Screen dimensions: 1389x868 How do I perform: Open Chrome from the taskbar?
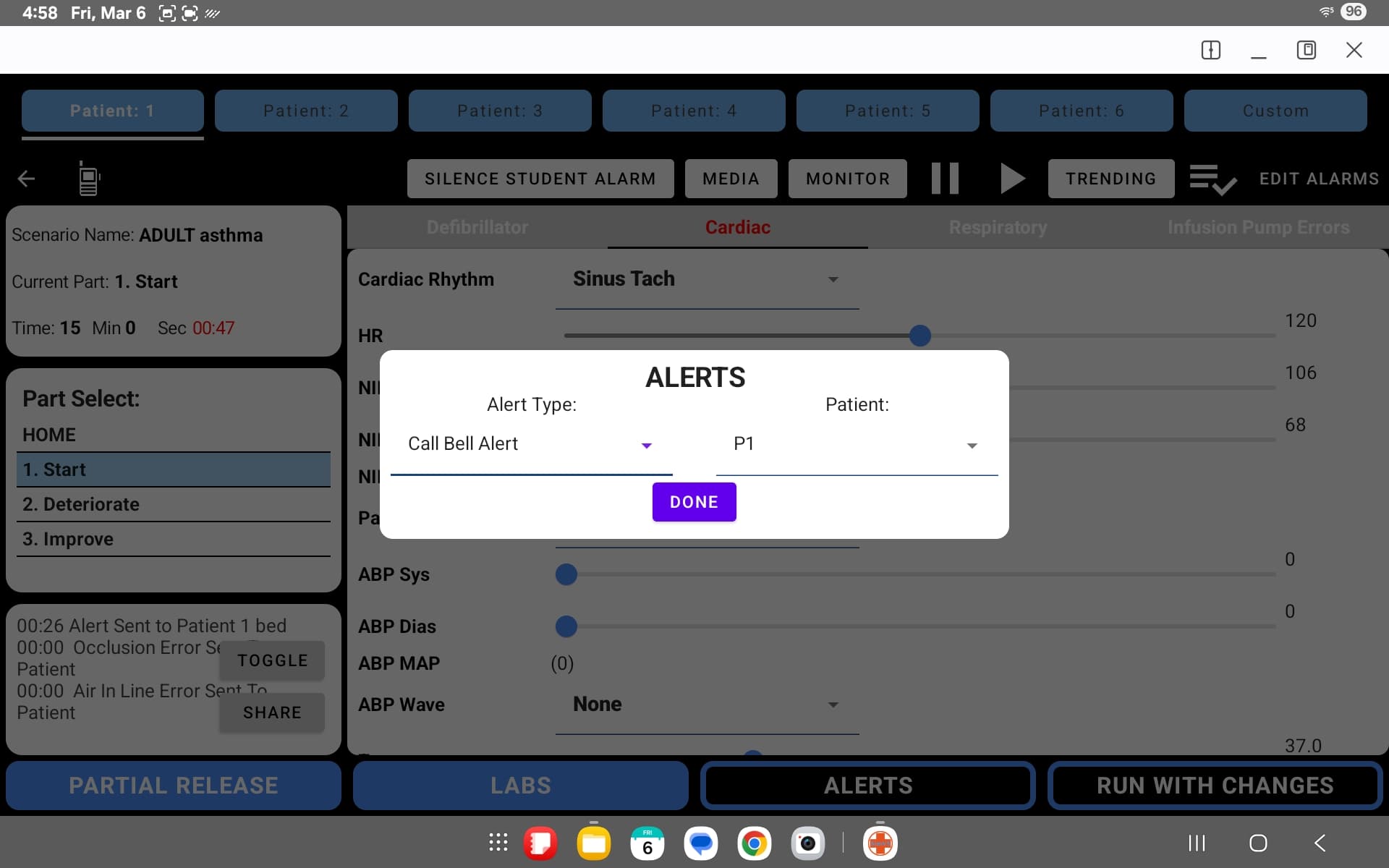[x=753, y=843]
